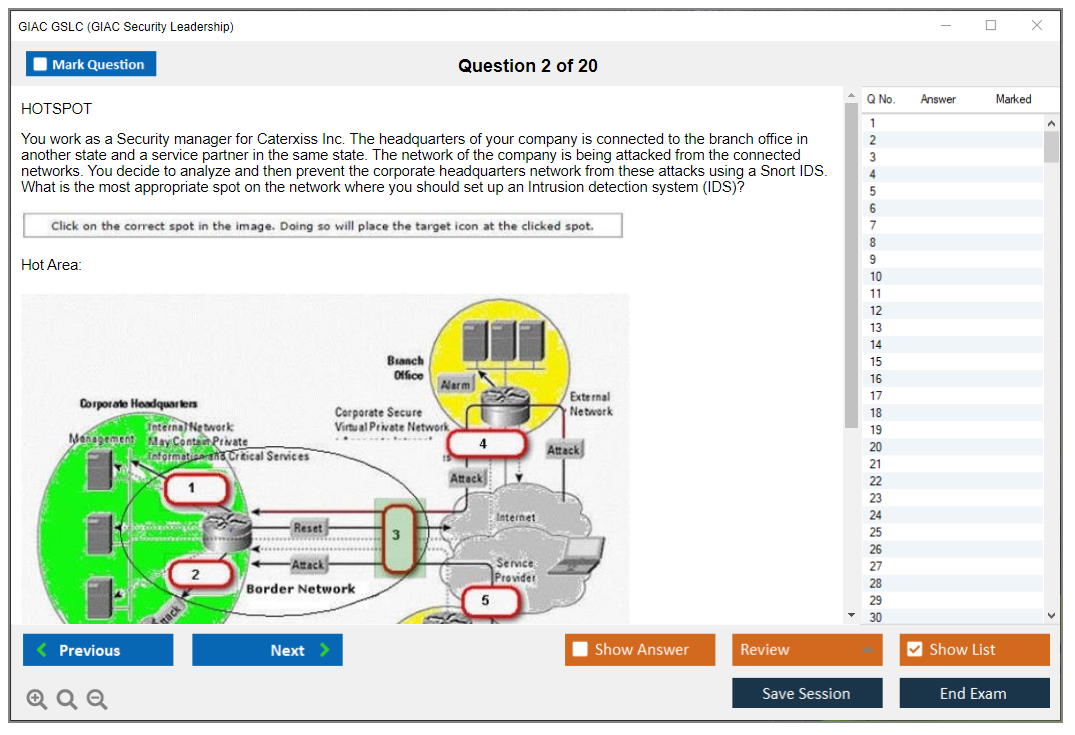Place target on hotspot number 1
Viewport: 1075px width, 735px height.
click(x=192, y=489)
